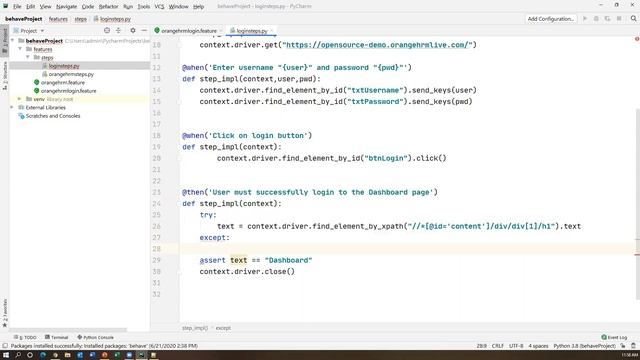Select Scratches and Consoles item
This screenshot has width=640, height=360.
click(x=53, y=116)
